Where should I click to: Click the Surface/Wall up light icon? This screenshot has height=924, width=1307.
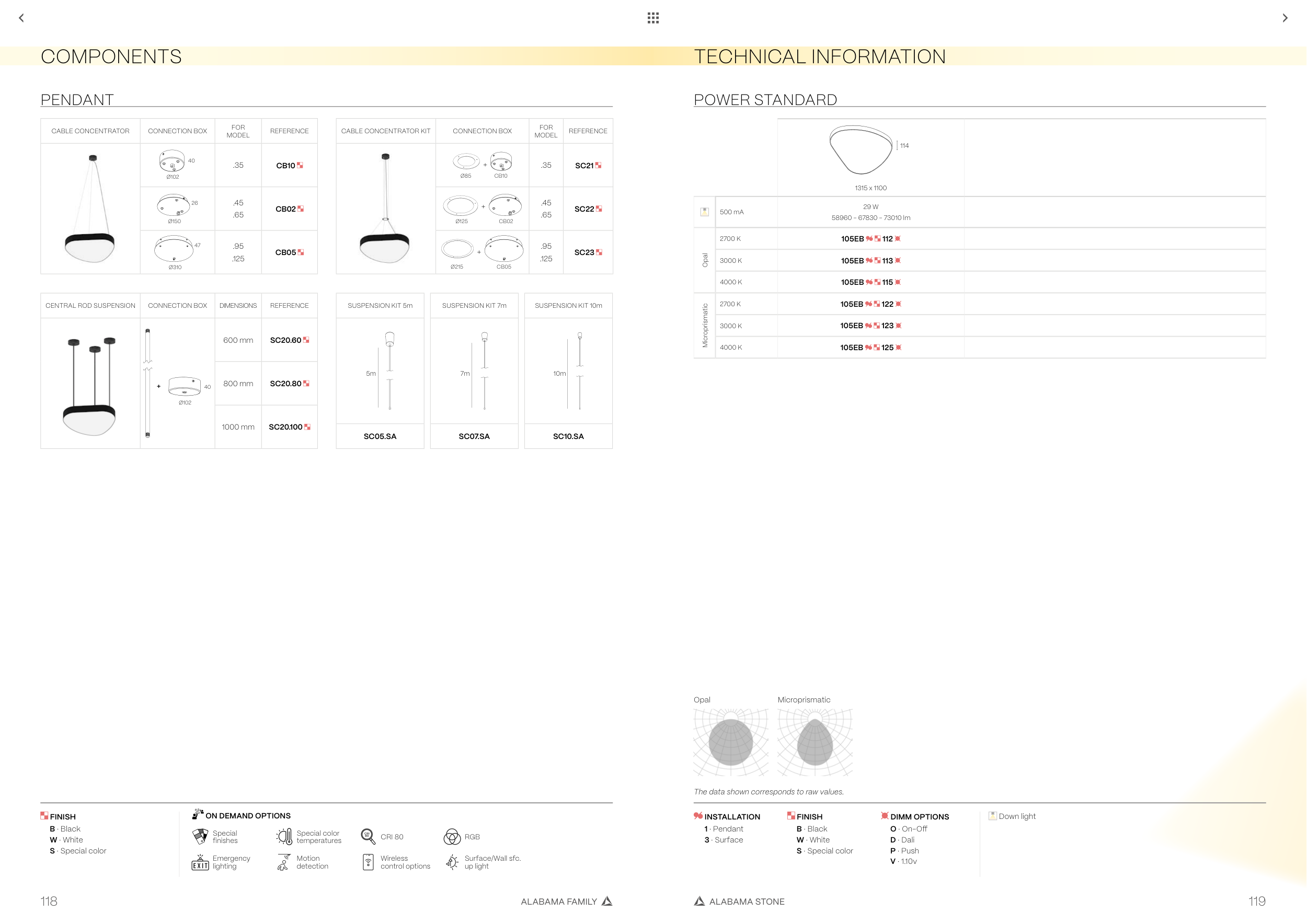[x=452, y=862]
